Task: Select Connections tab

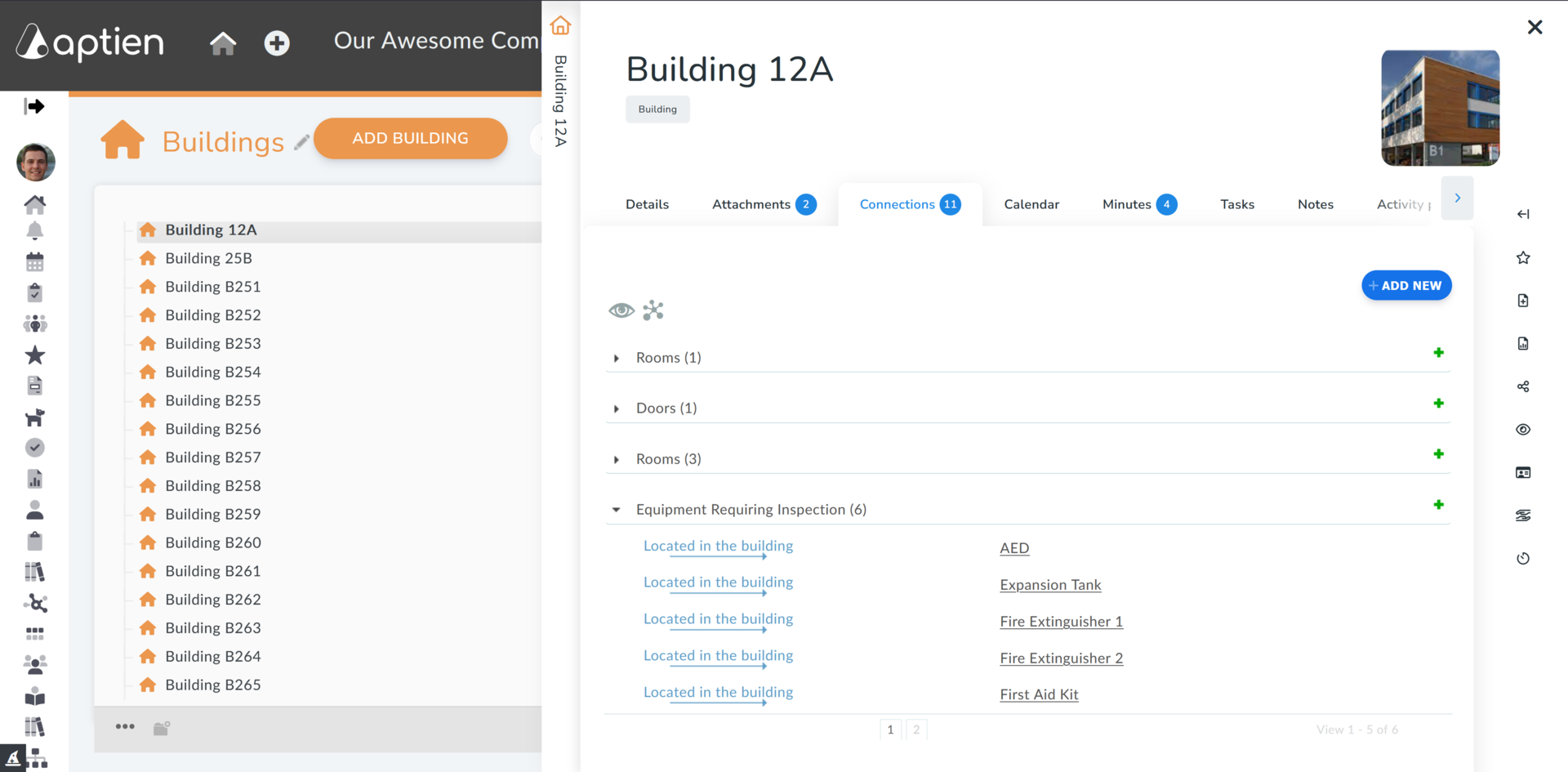Action: pyautogui.click(x=910, y=204)
